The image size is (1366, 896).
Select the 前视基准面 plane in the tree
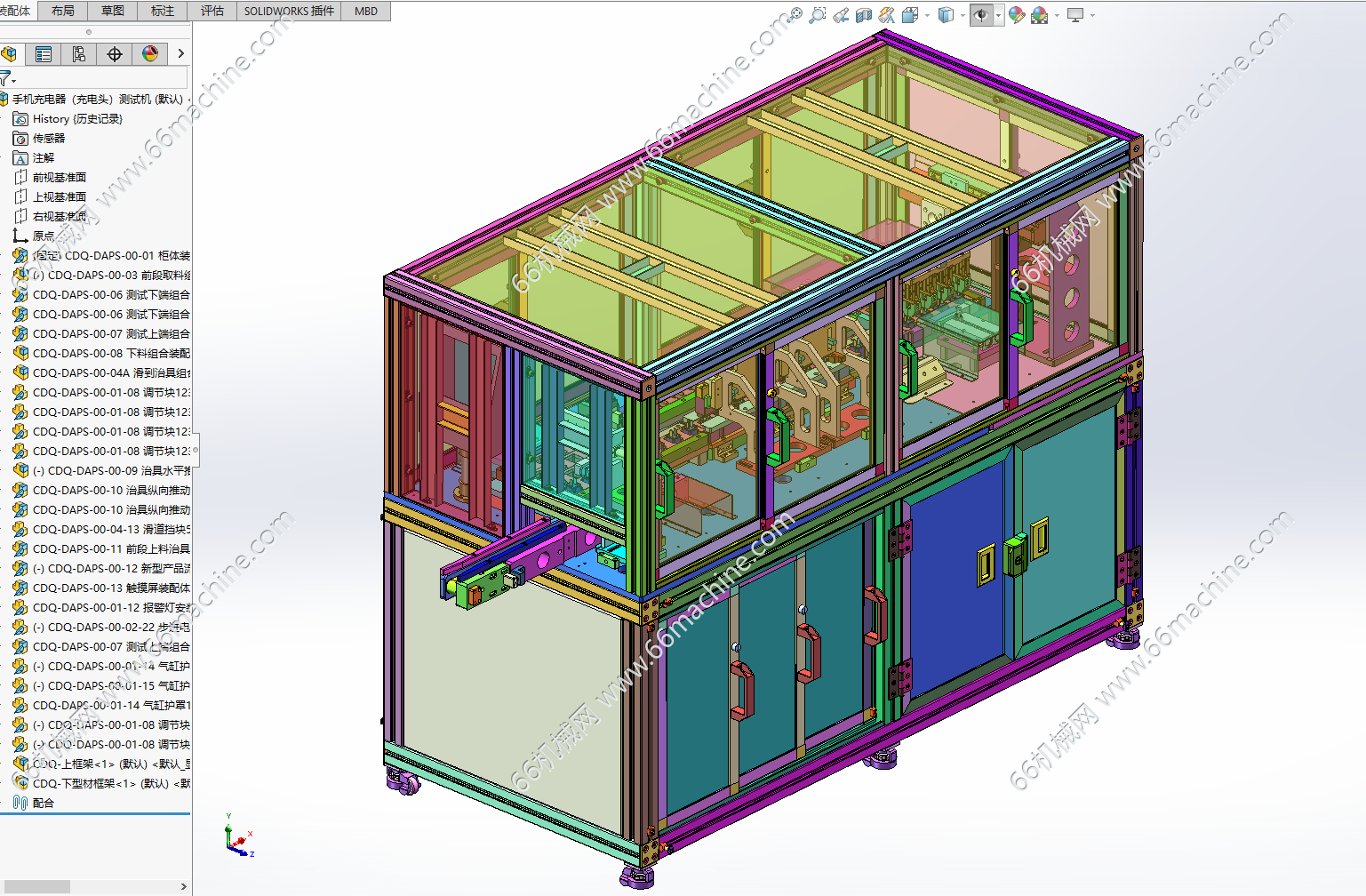pos(60,178)
